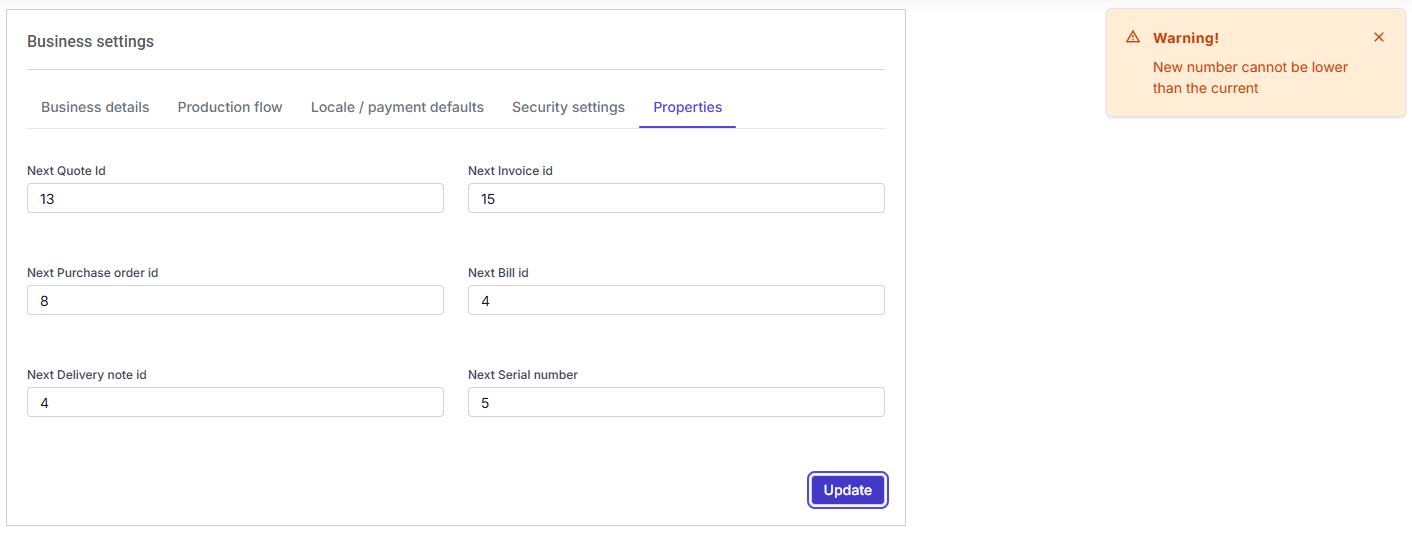
Task: Click the Next Purchase order id field
Action: tap(235, 300)
